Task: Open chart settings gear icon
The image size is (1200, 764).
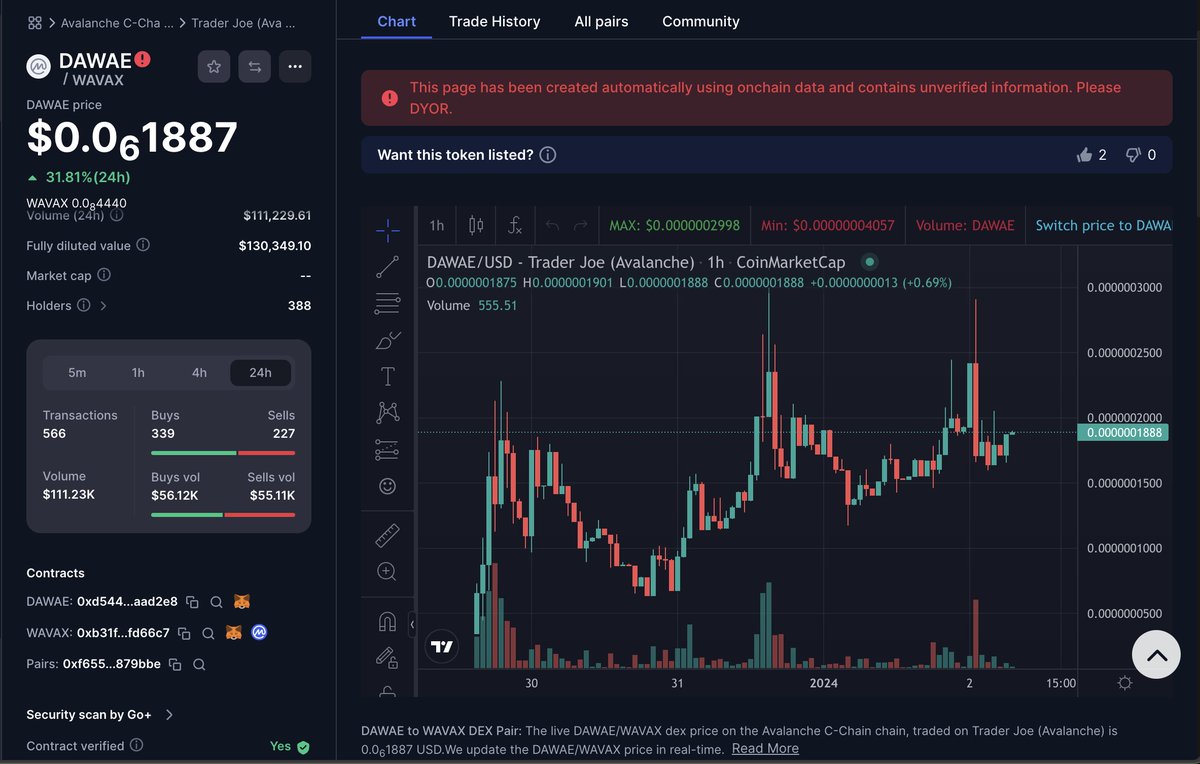Action: pos(1125,683)
